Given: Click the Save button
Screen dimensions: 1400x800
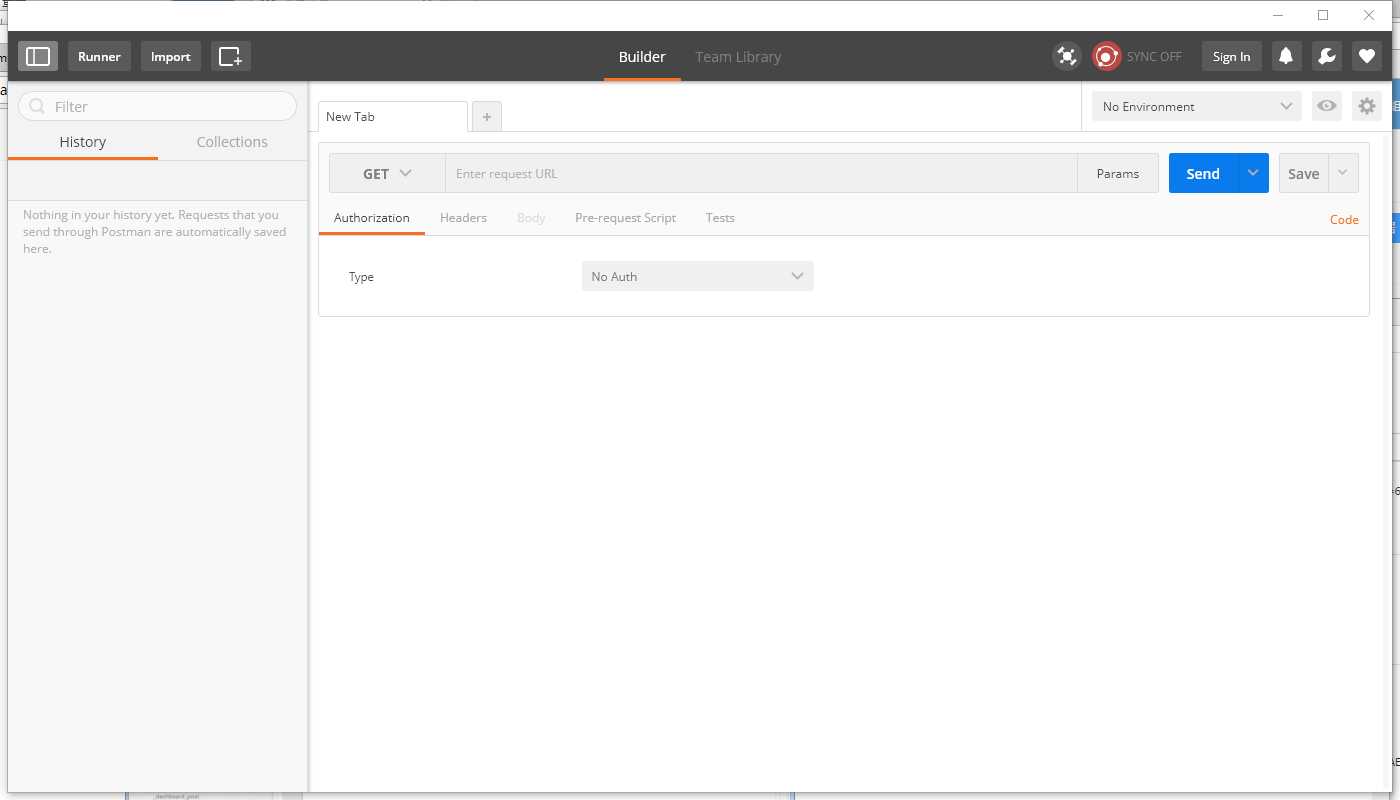Looking at the screenshot, I should (x=1304, y=173).
